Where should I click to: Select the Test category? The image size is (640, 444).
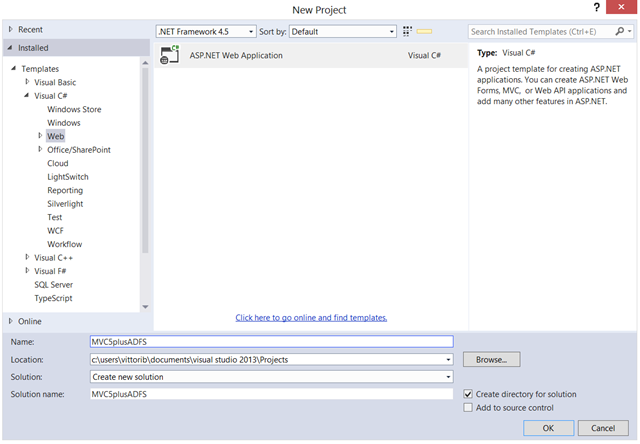coord(55,217)
